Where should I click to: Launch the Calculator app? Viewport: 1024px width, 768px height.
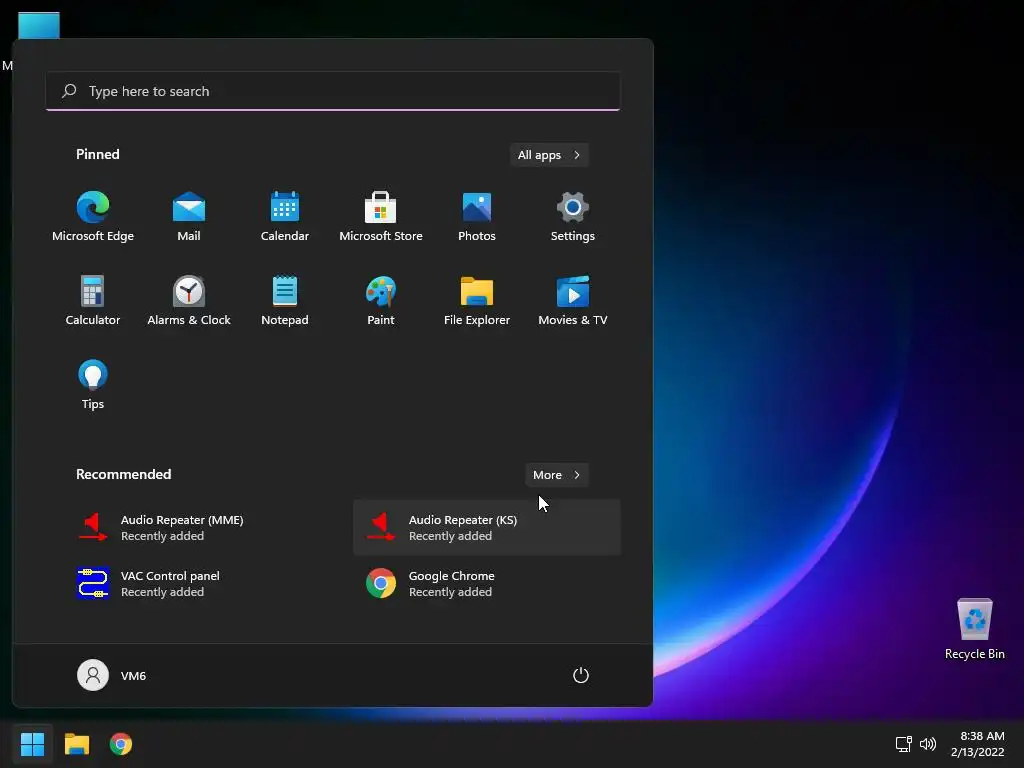click(x=93, y=301)
